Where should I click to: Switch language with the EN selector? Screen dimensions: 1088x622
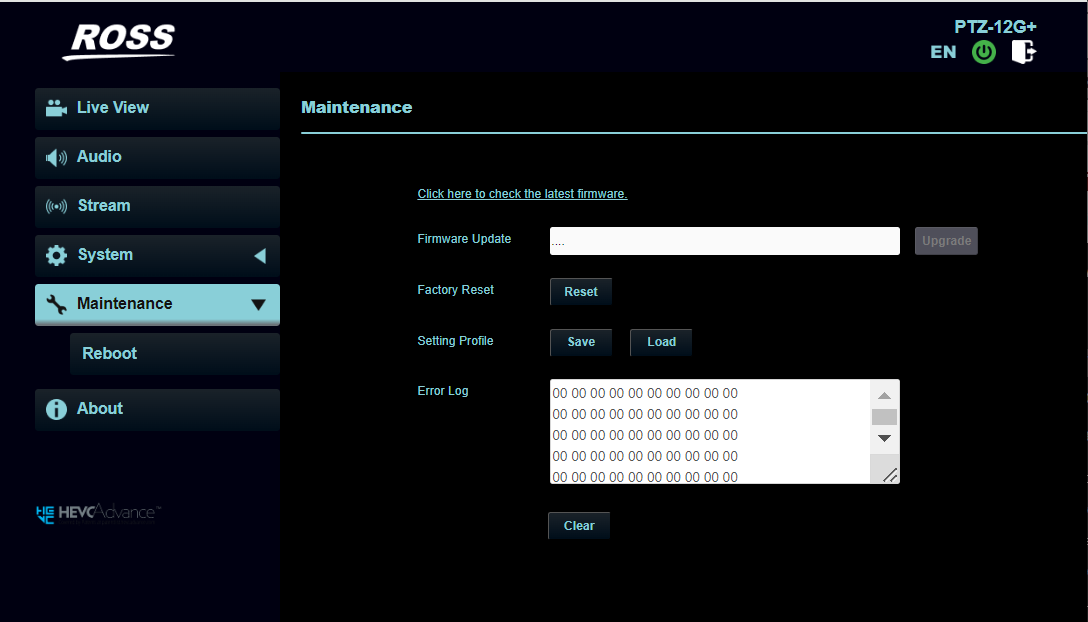943,52
